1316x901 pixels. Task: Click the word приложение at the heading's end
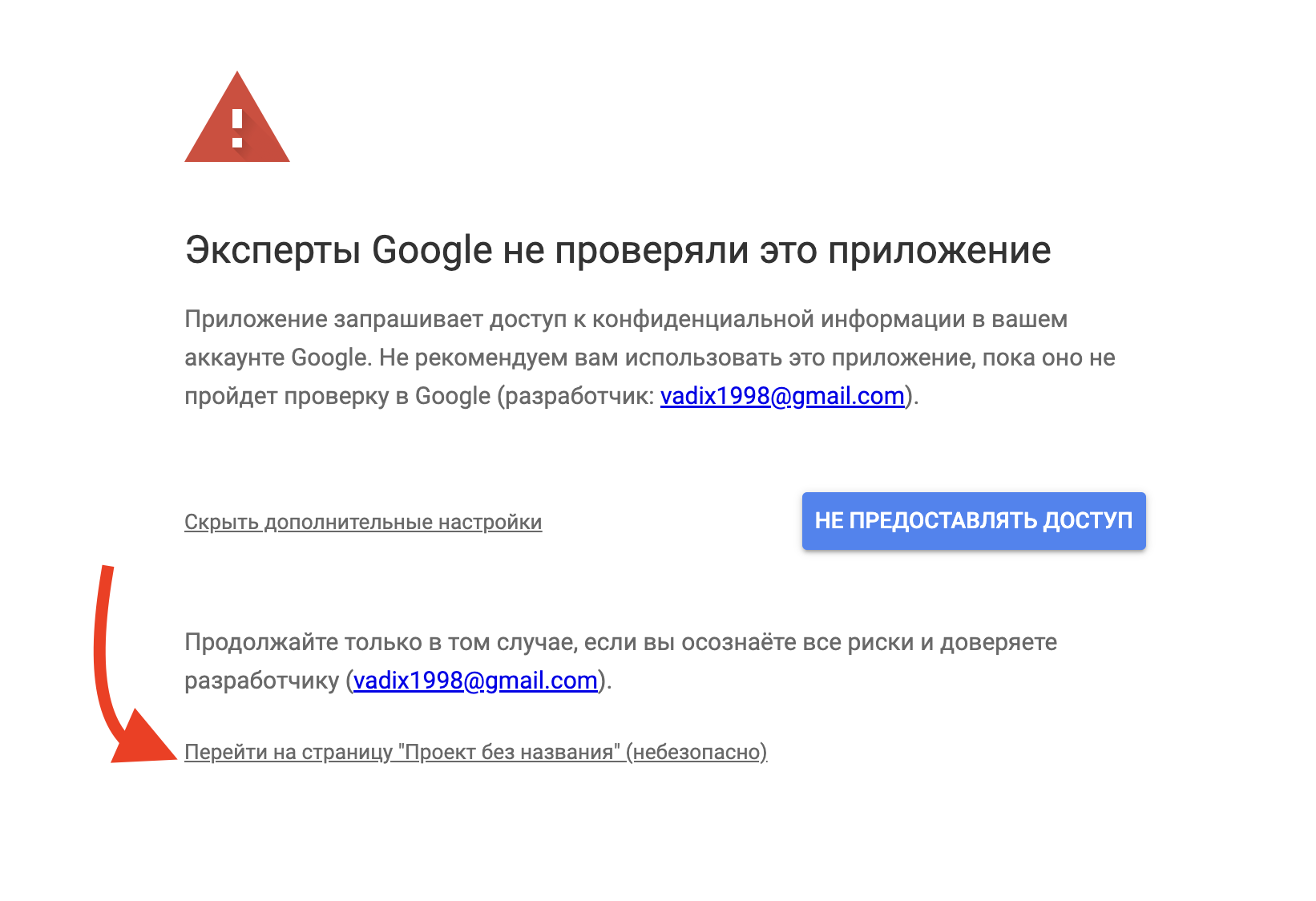(939, 250)
